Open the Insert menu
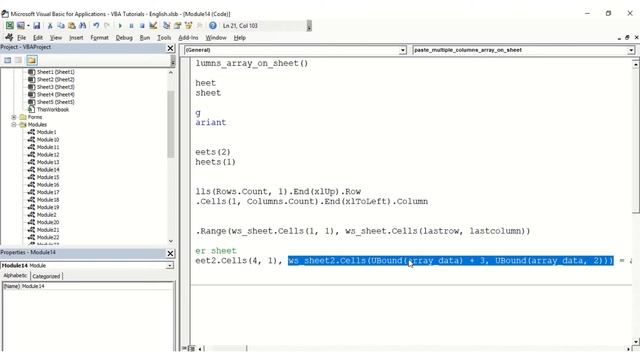 (x=76, y=38)
